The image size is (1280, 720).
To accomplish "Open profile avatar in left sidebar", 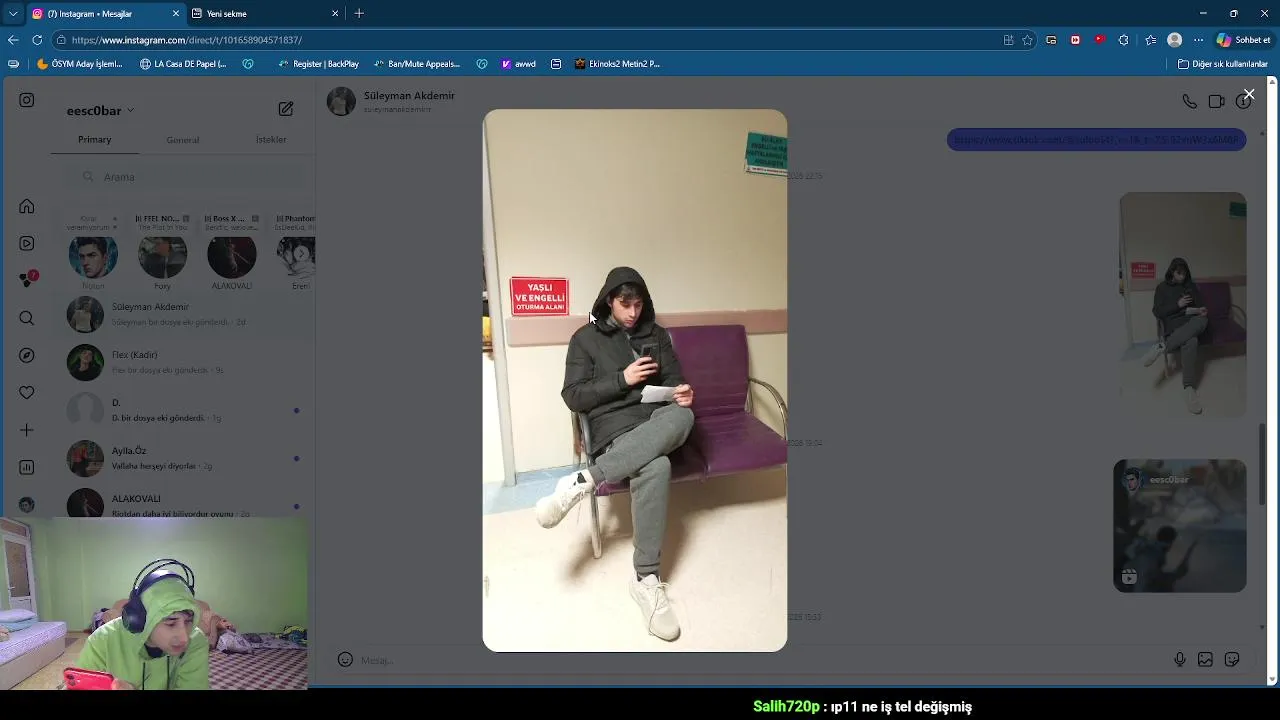I will (27, 505).
